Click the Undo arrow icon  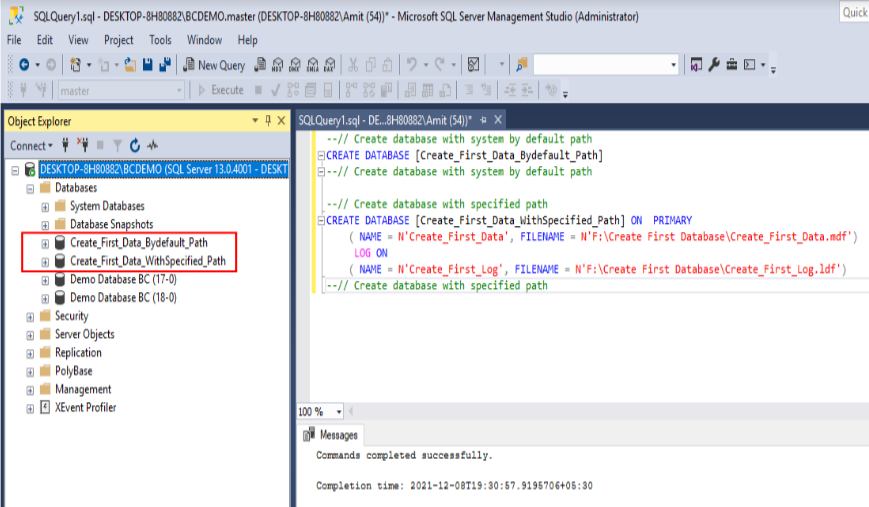click(411, 65)
